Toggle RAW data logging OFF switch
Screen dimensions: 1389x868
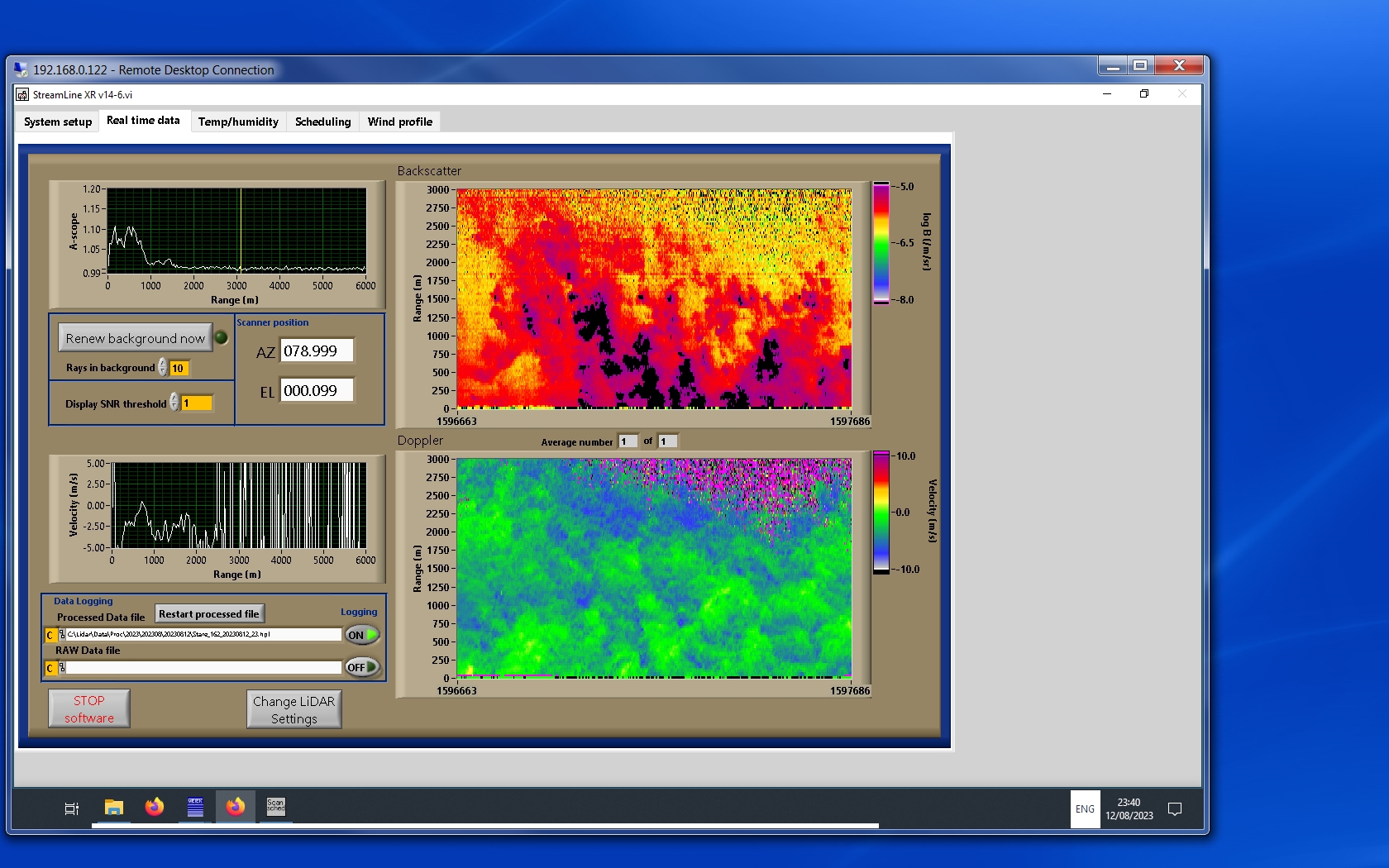pyautogui.click(x=362, y=667)
